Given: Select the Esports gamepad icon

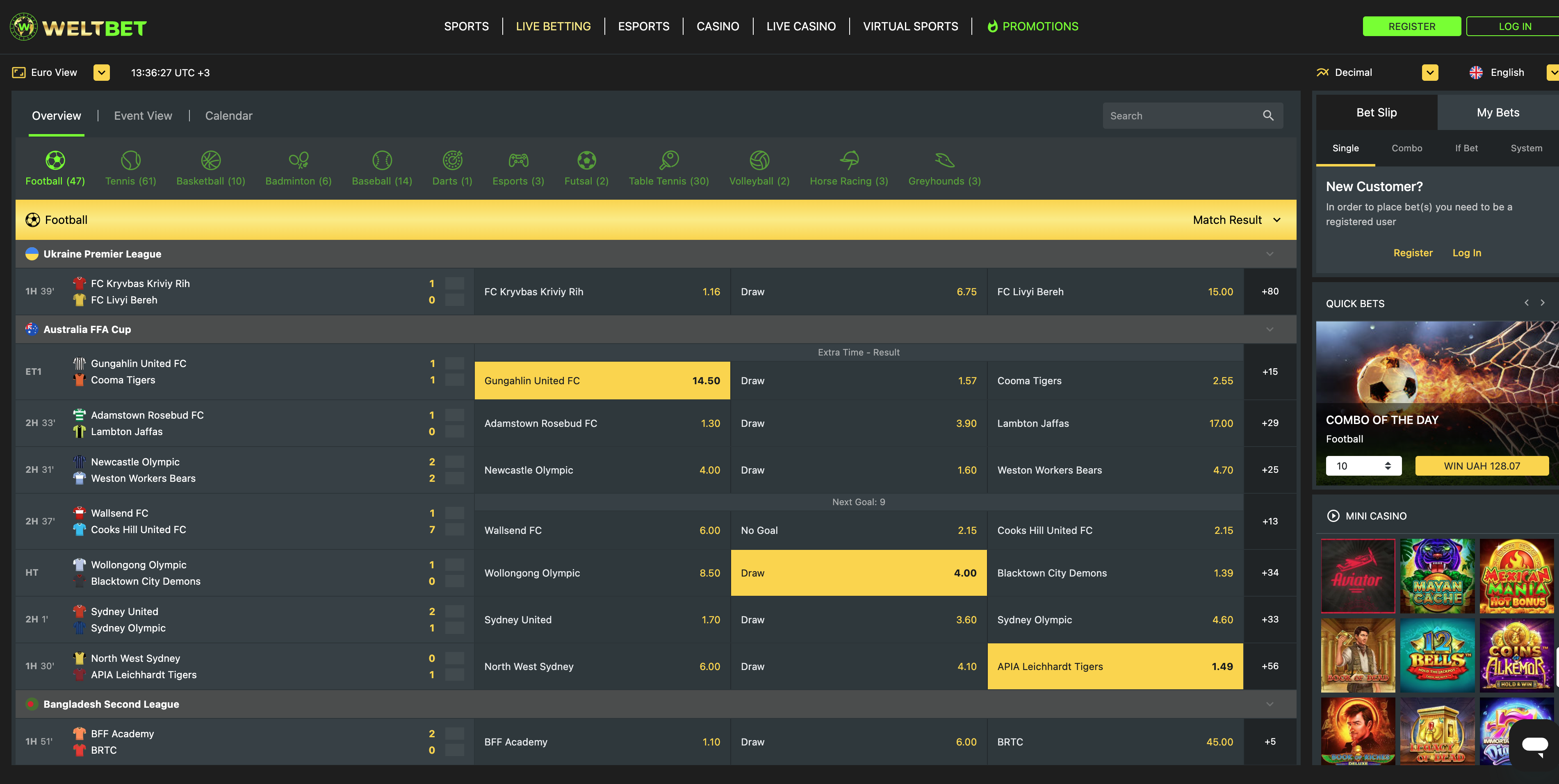Looking at the screenshot, I should [x=518, y=160].
